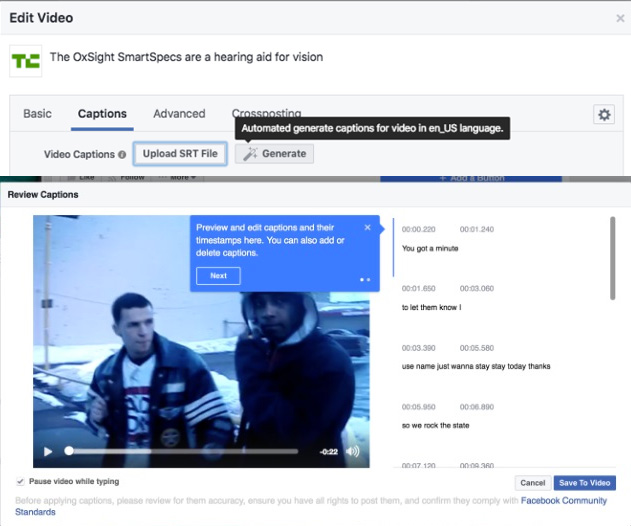Switch to the Basic tab

[x=37, y=113]
